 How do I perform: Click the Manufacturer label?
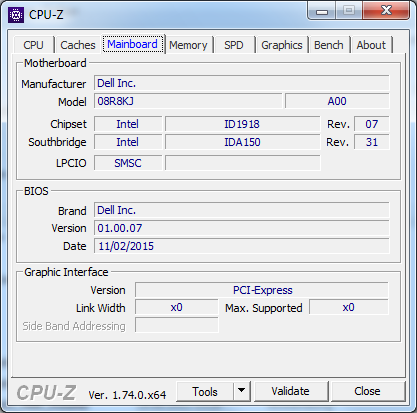54,84
